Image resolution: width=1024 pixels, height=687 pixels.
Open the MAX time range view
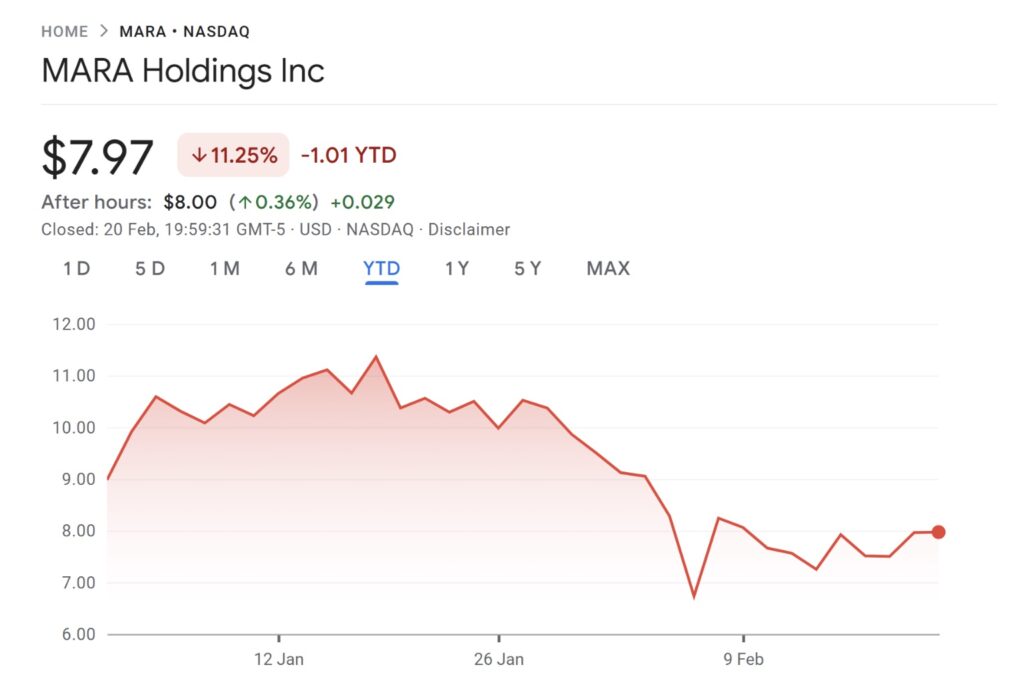[x=607, y=268]
